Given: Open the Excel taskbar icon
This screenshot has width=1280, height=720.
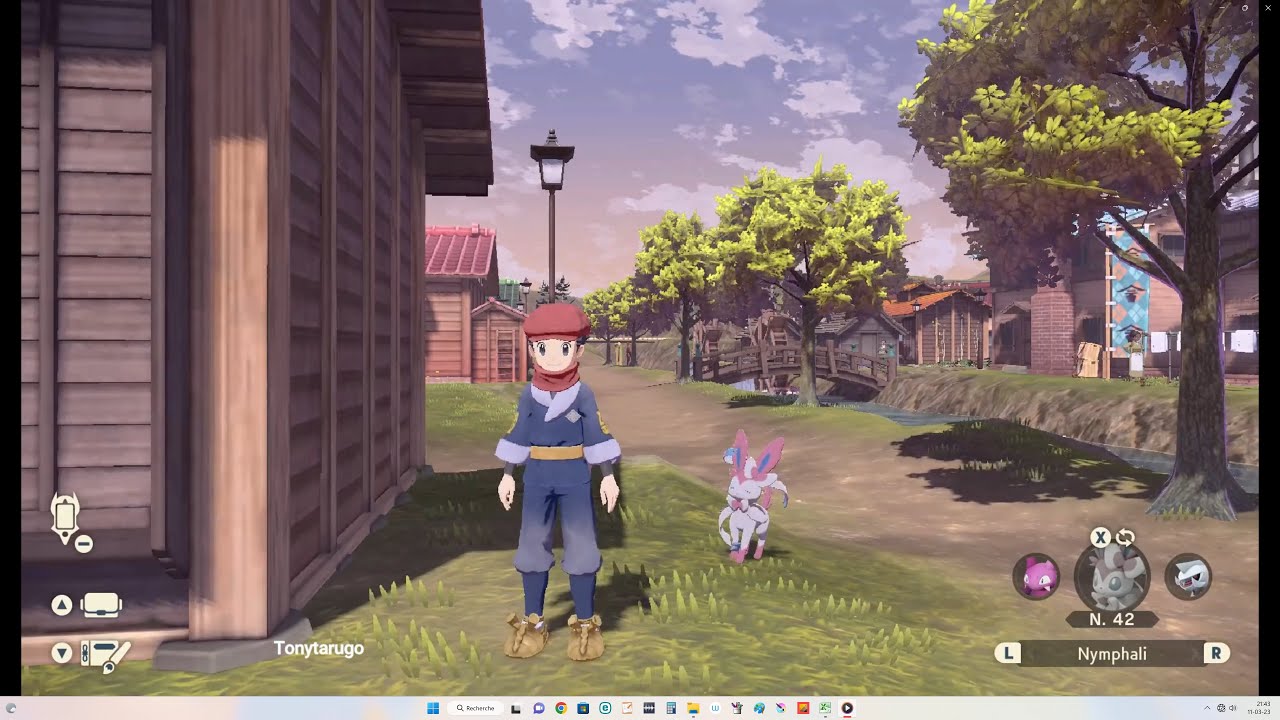Looking at the screenshot, I should click(825, 708).
